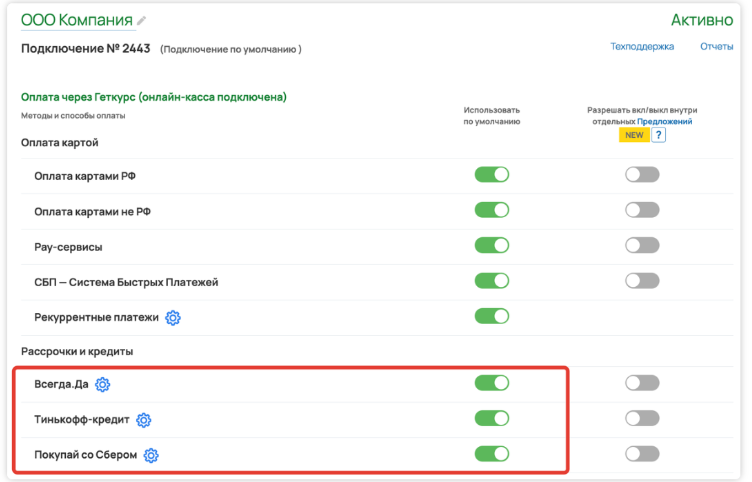Toggle default use of Рекуррентные платежи
Screen dimensions: 752x482
492,317
